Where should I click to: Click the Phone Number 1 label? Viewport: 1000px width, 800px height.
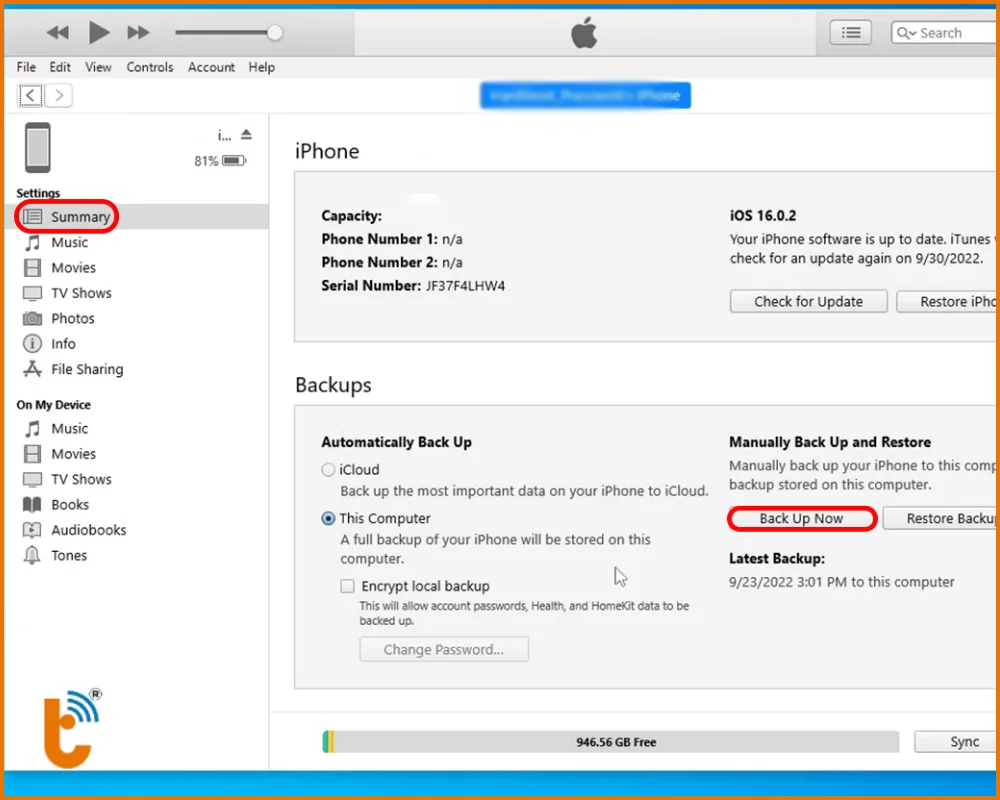(x=379, y=239)
